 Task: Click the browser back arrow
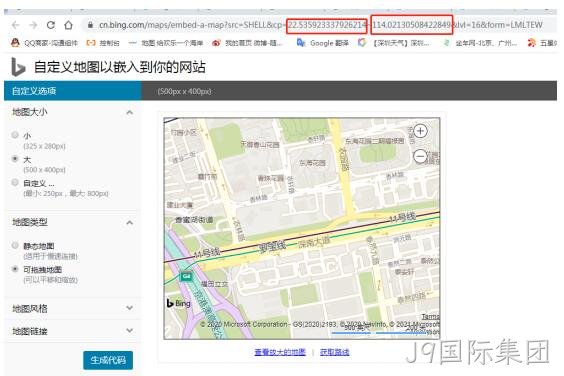15,25
